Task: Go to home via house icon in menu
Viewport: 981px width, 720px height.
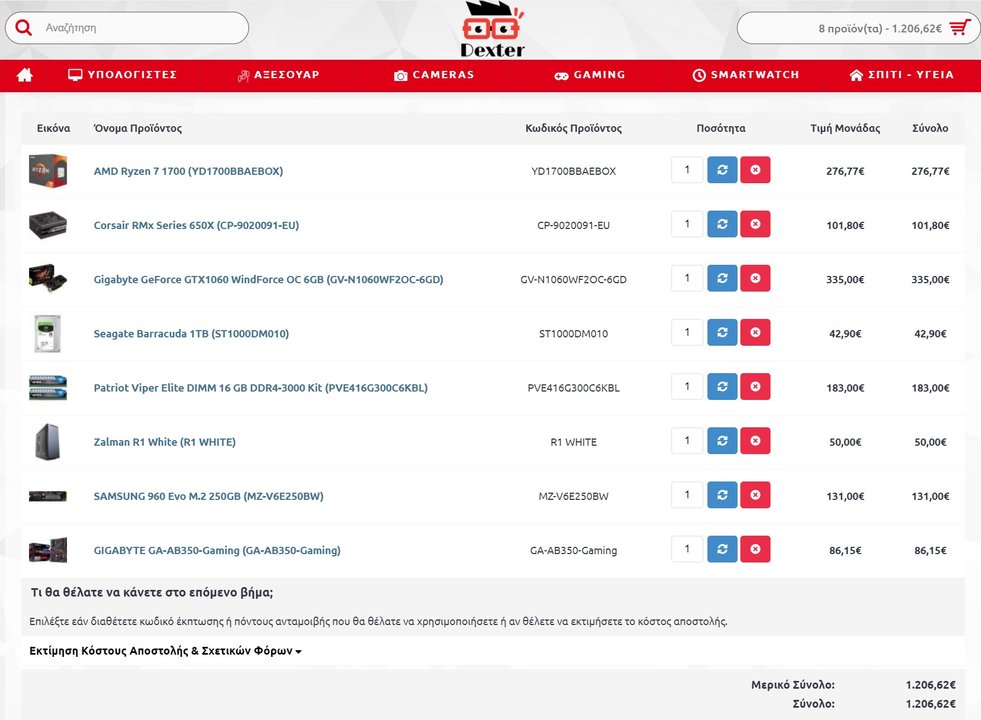Action: [x=24, y=75]
